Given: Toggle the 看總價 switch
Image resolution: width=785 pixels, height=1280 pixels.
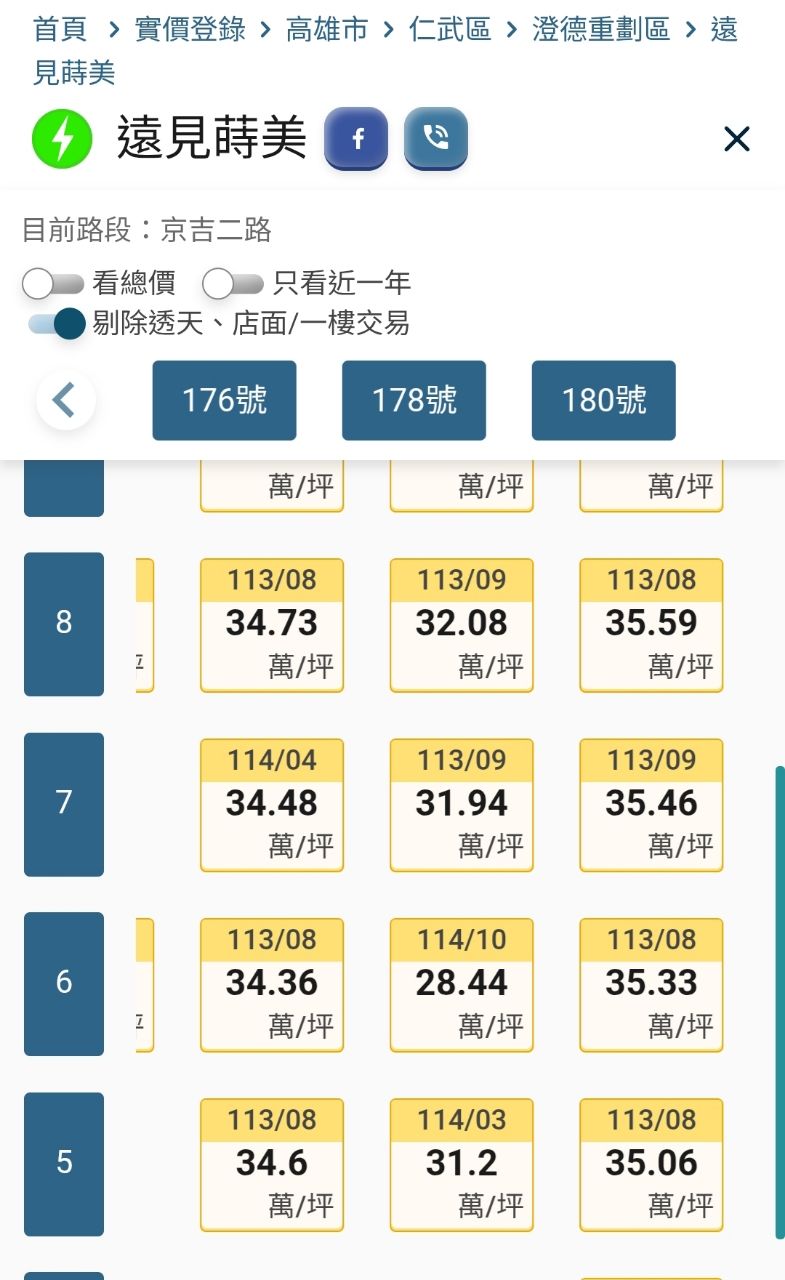Looking at the screenshot, I should [x=53, y=284].
